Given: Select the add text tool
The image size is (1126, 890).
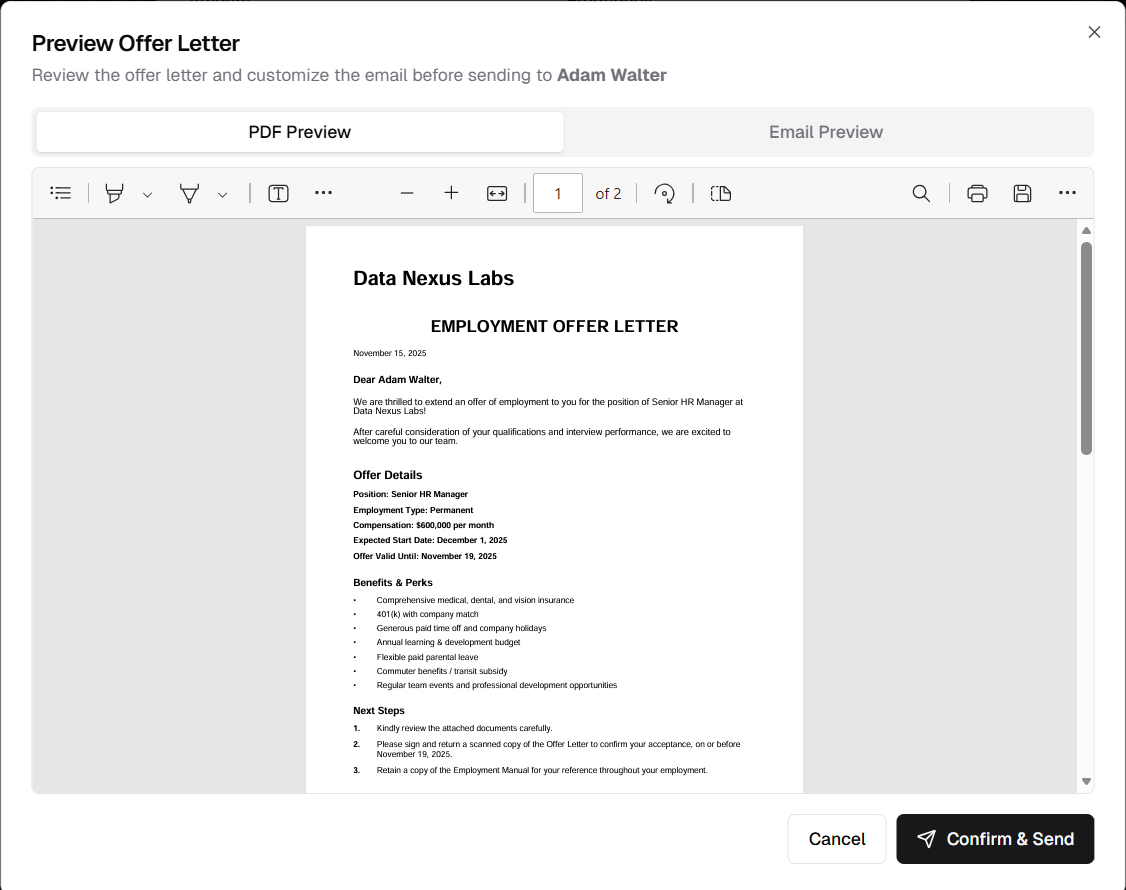Looking at the screenshot, I should [x=278, y=193].
